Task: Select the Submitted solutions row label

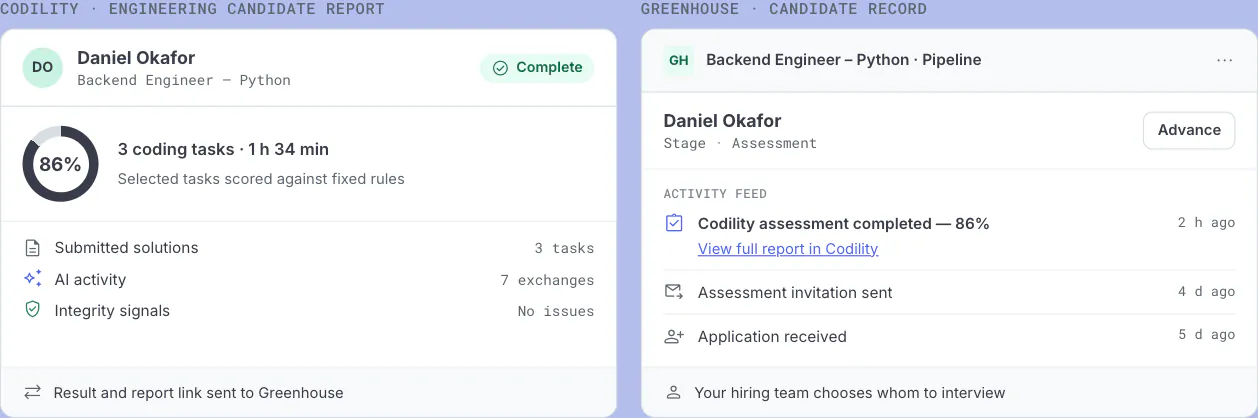Action: click(126, 248)
